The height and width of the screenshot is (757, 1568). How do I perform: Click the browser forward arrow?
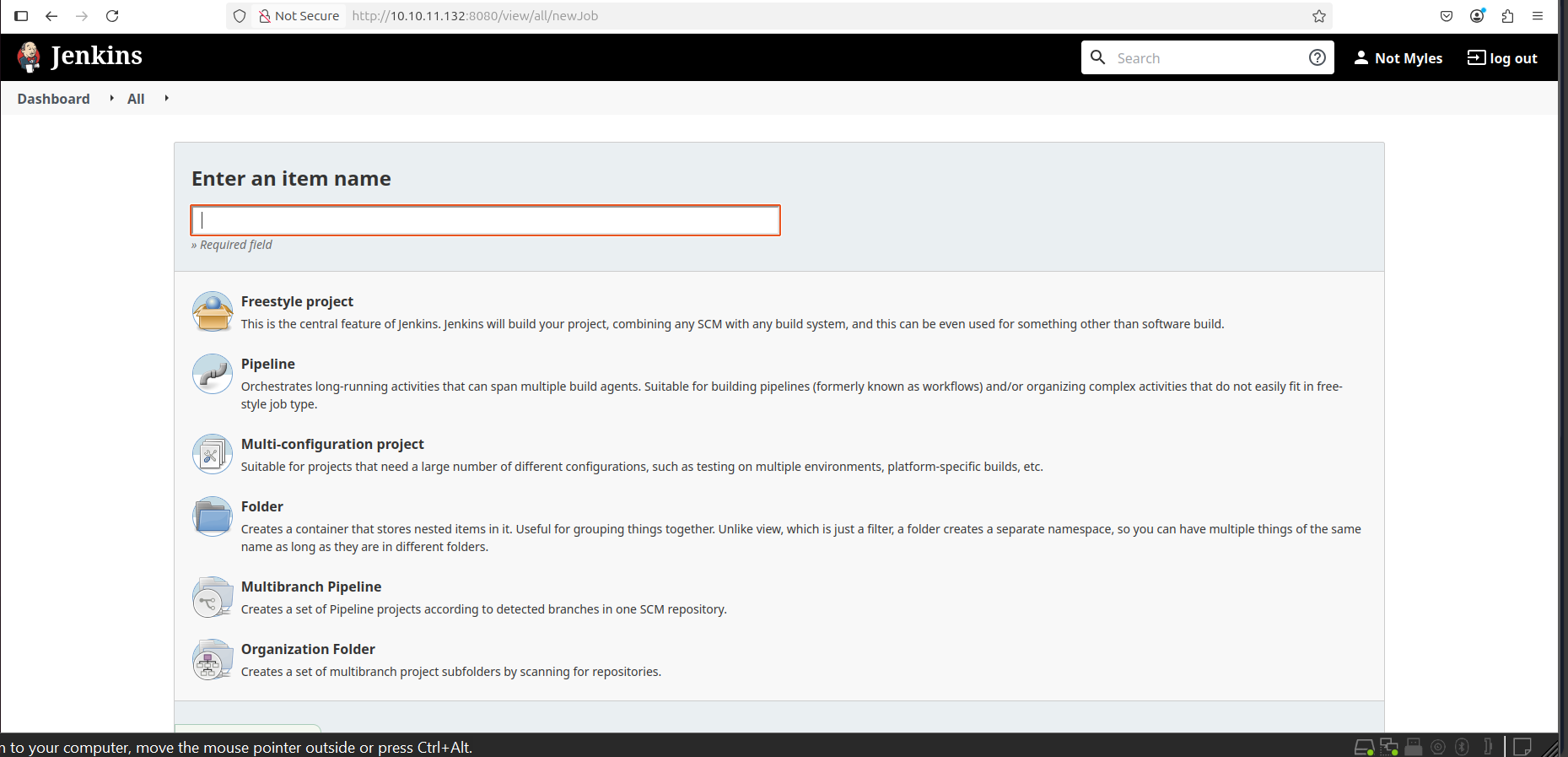coord(82,16)
